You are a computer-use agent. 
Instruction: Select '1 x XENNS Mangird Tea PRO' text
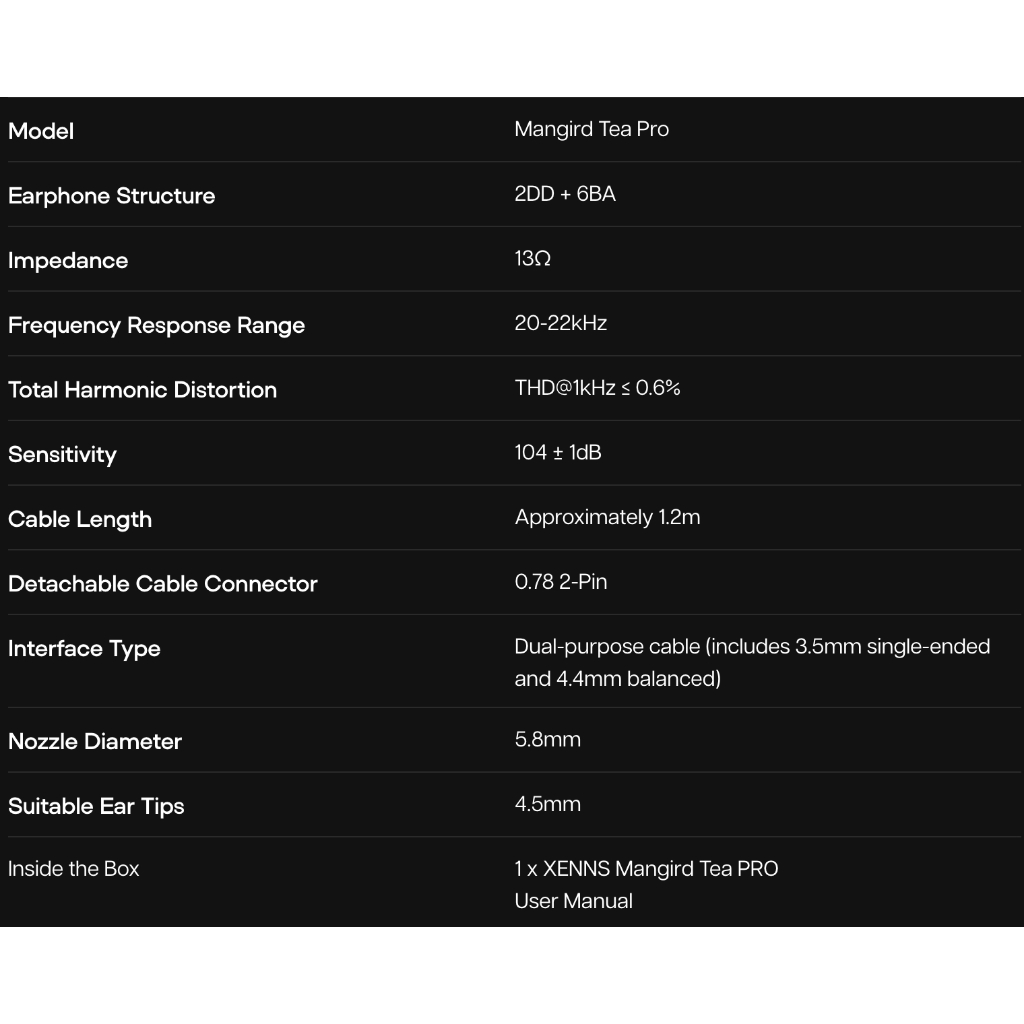click(x=647, y=869)
